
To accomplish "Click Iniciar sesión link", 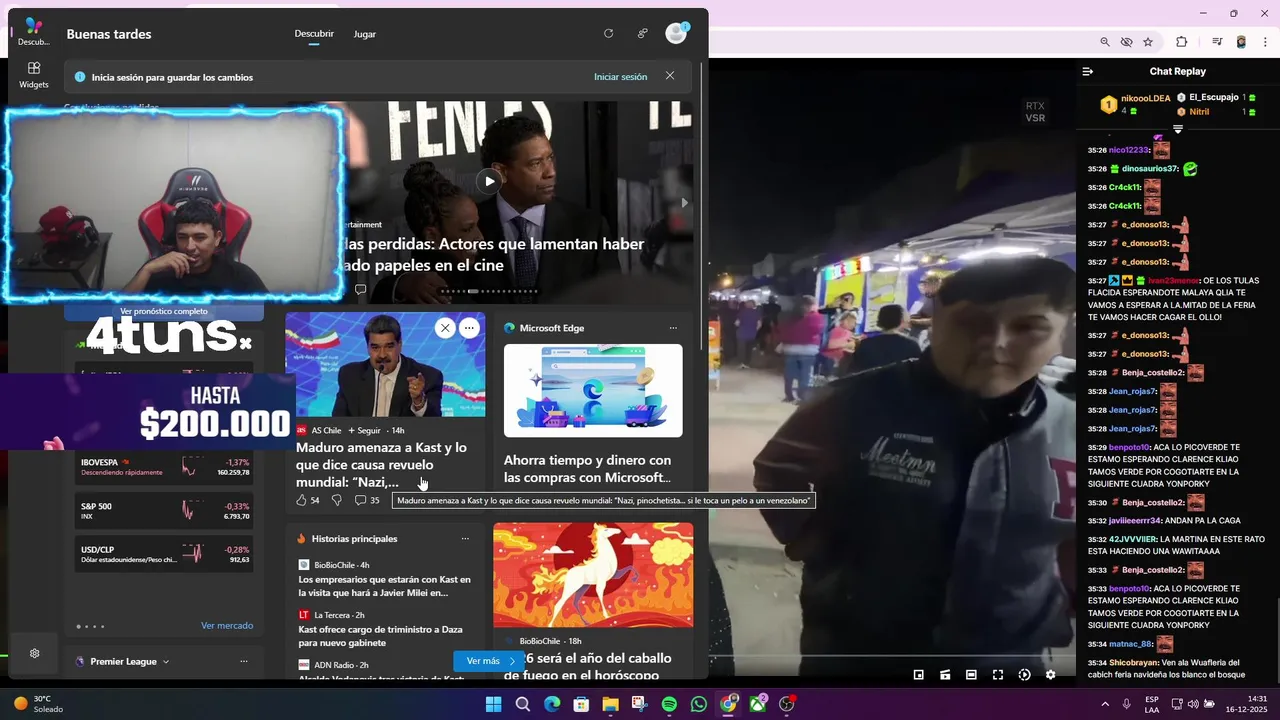I will [x=620, y=77].
